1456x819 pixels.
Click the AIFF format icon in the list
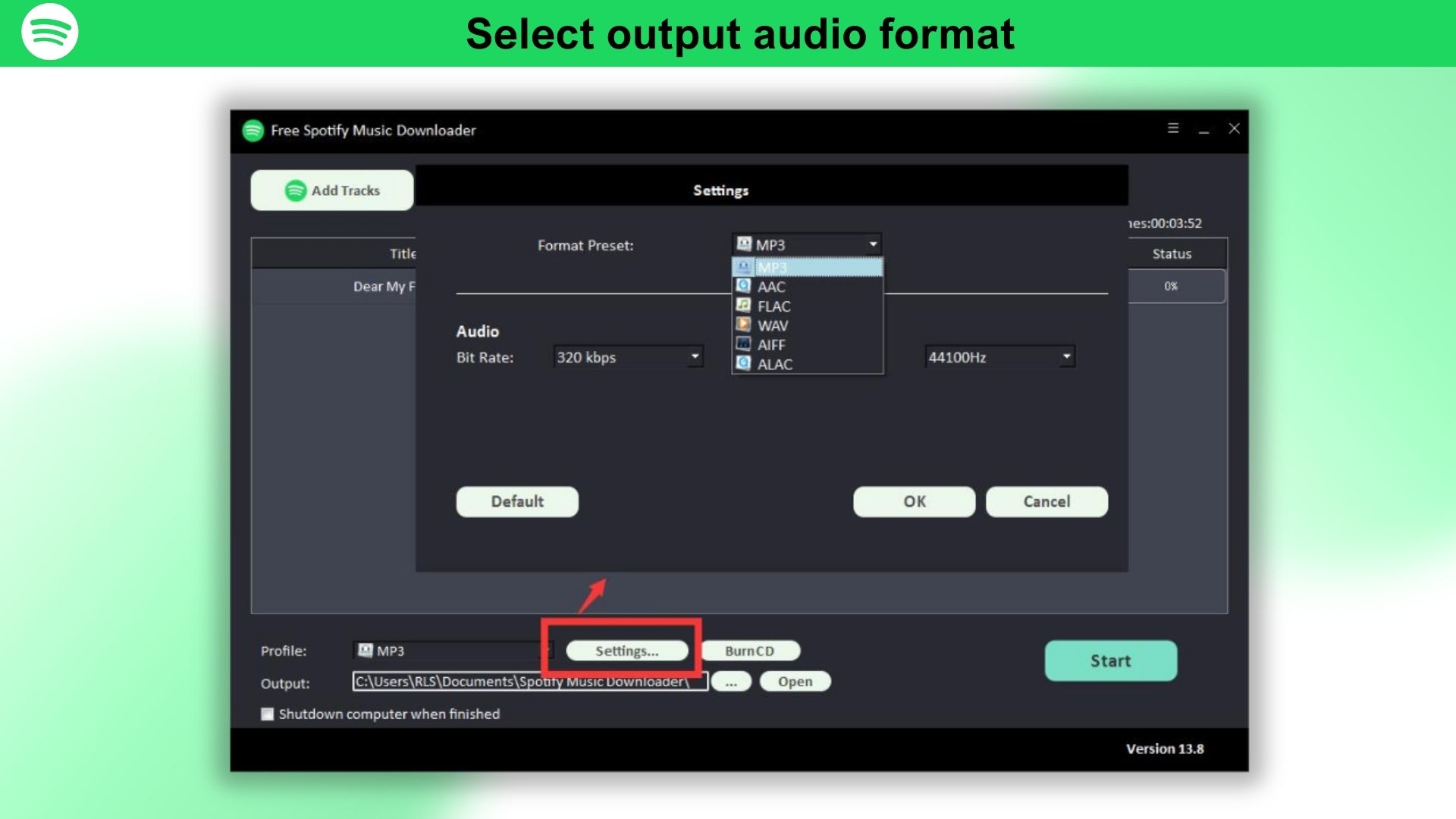click(743, 344)
